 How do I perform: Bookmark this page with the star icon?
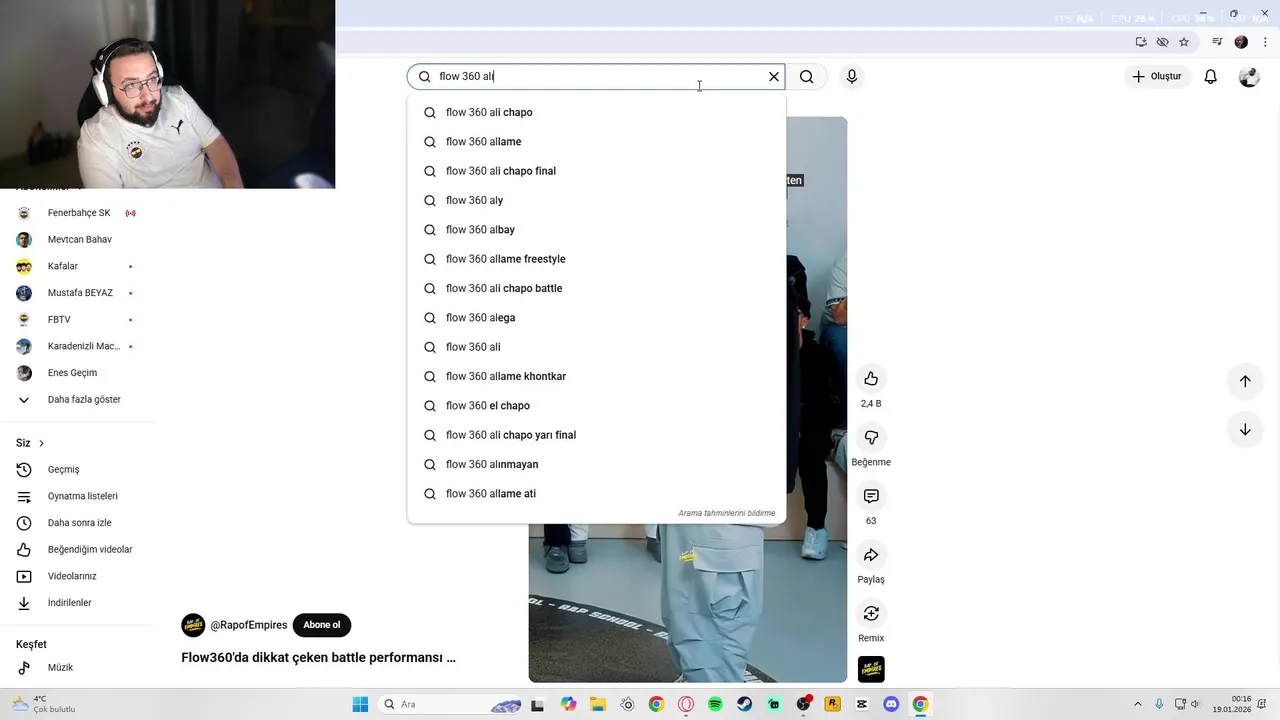tap(1184, 42)
